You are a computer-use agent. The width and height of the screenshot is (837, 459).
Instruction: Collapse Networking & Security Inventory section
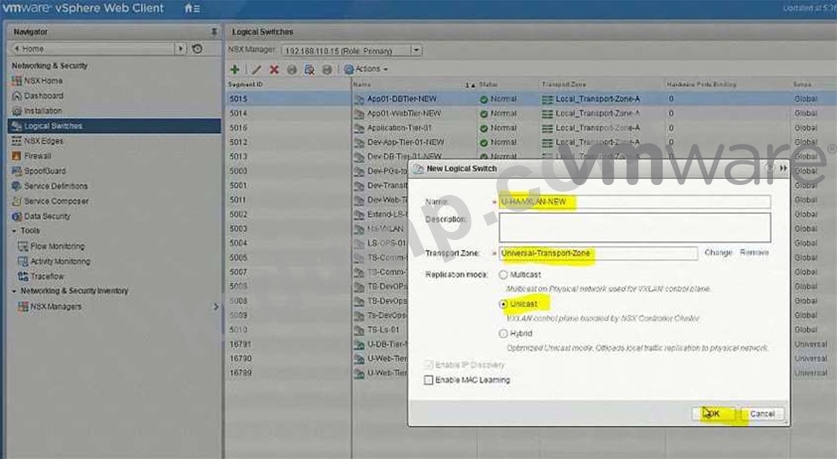(14, 291)
